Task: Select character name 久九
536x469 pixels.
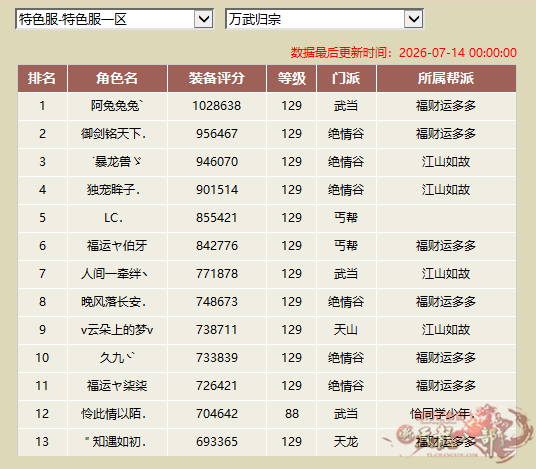Action: pyautogui.click(x=117, y=358)
